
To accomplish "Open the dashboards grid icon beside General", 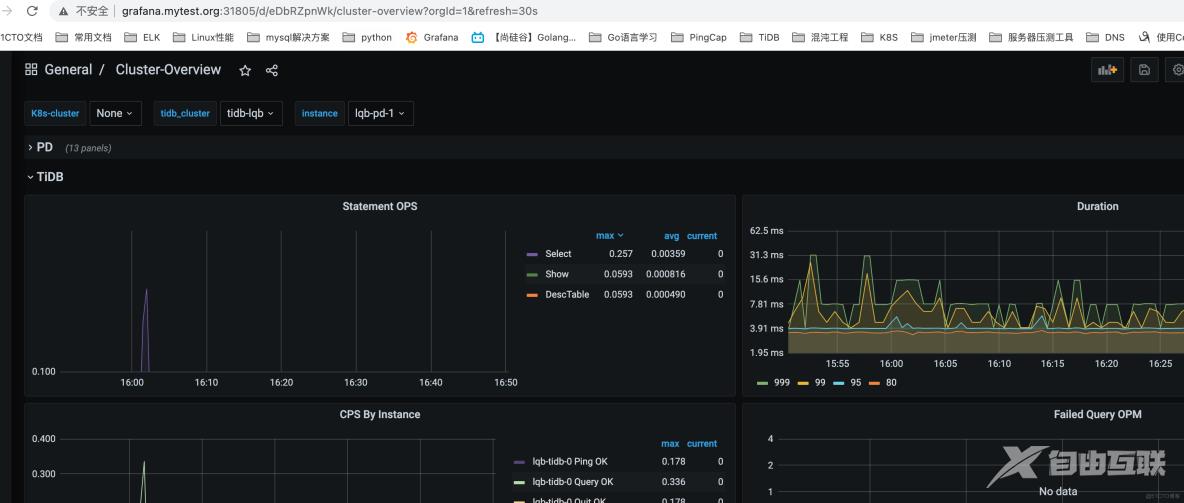I will [x=31, y=69].
